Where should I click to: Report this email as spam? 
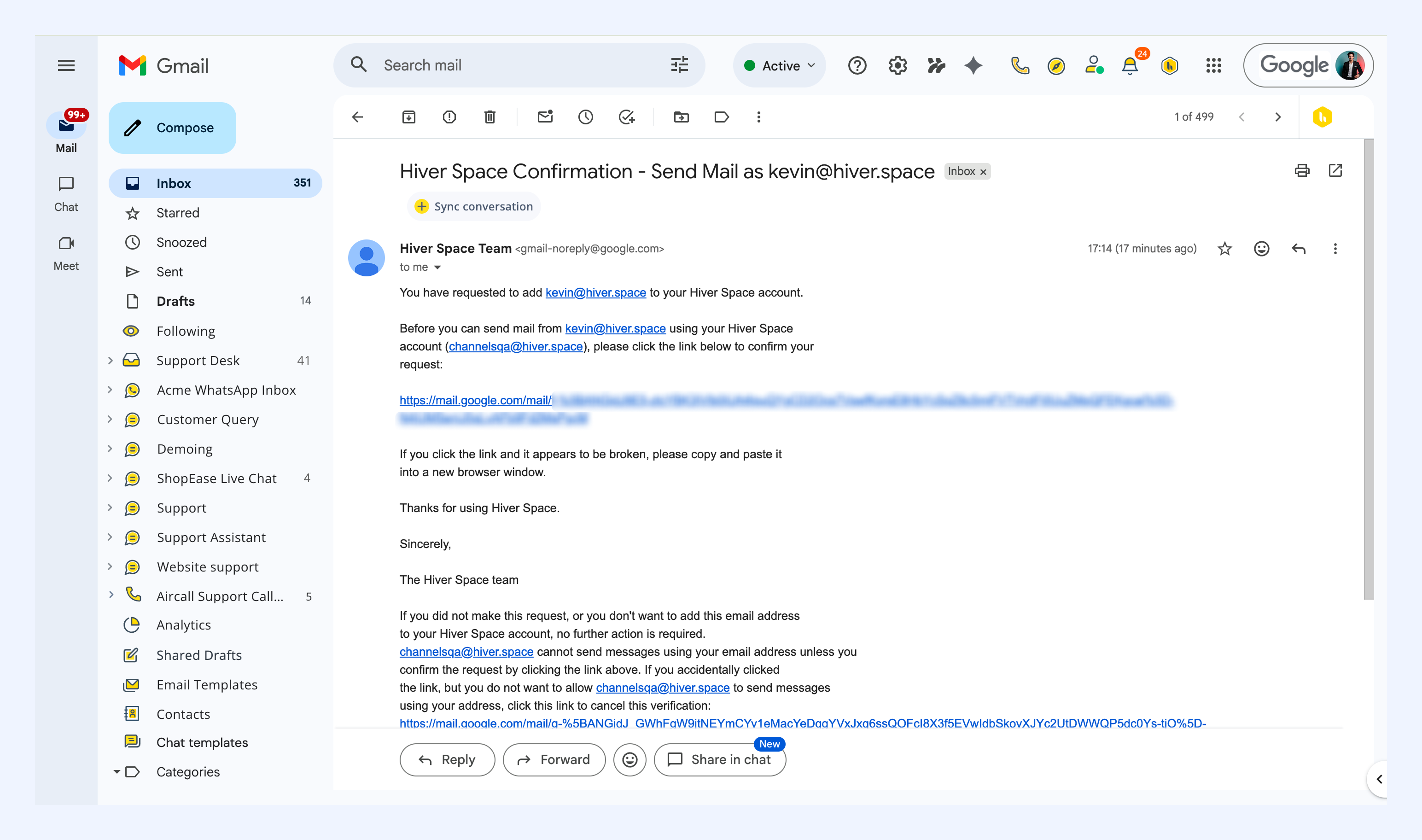click(x=449, y=117)
